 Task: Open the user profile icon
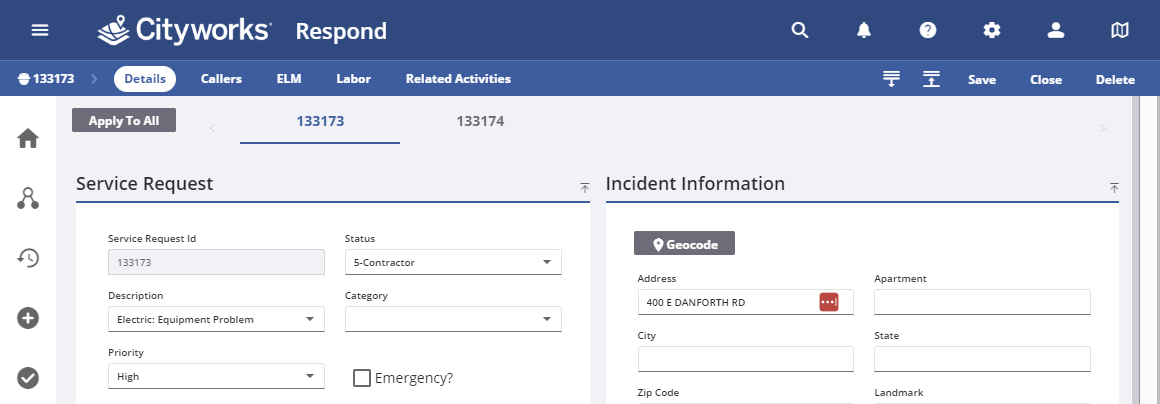1056,30
